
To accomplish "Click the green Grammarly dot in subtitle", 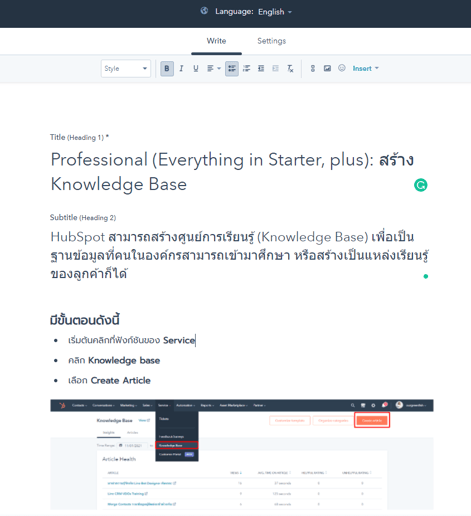I will (x=426, y=276).
